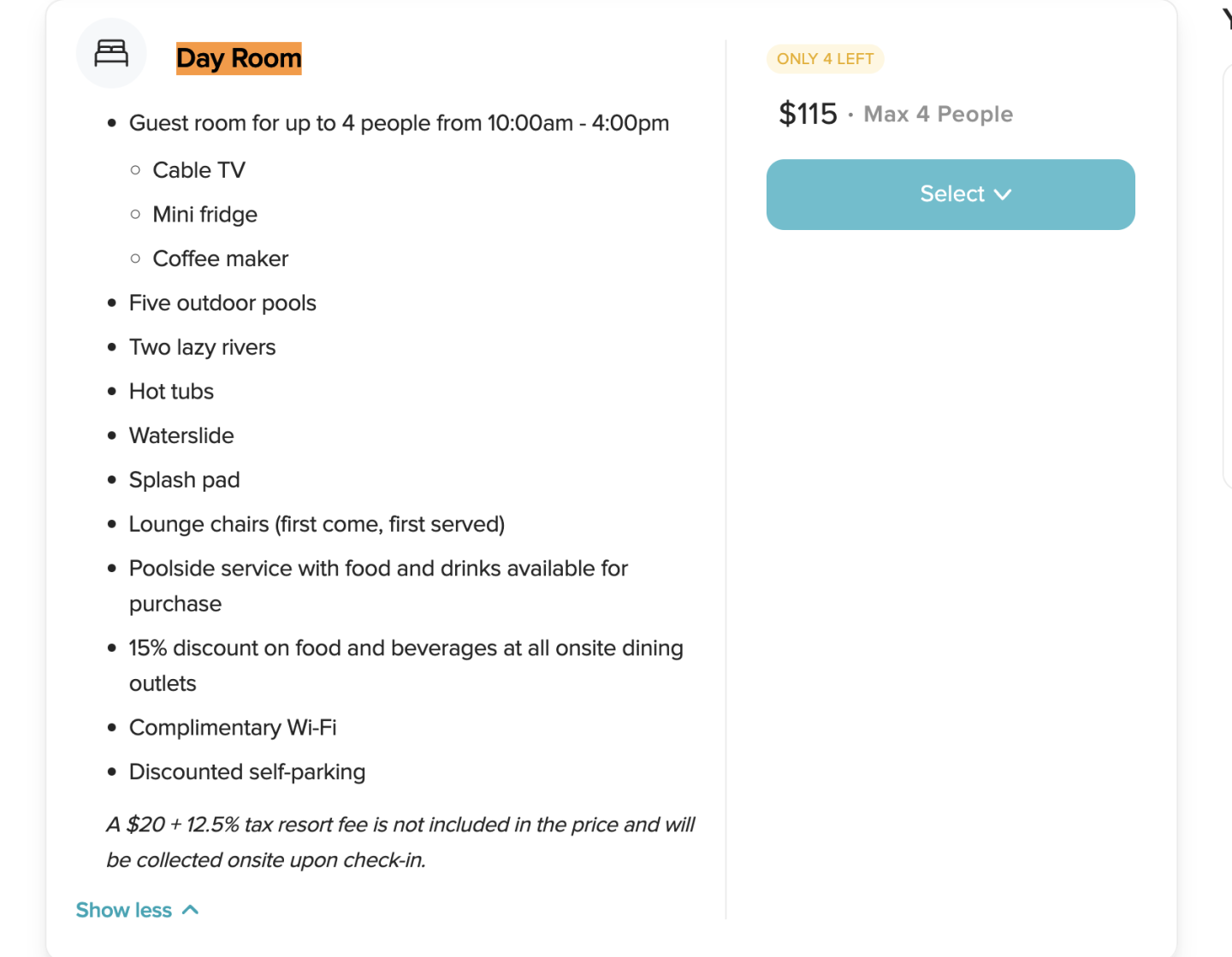
Task: Click the up chevron next to Show less
Action: click(191, 909)
